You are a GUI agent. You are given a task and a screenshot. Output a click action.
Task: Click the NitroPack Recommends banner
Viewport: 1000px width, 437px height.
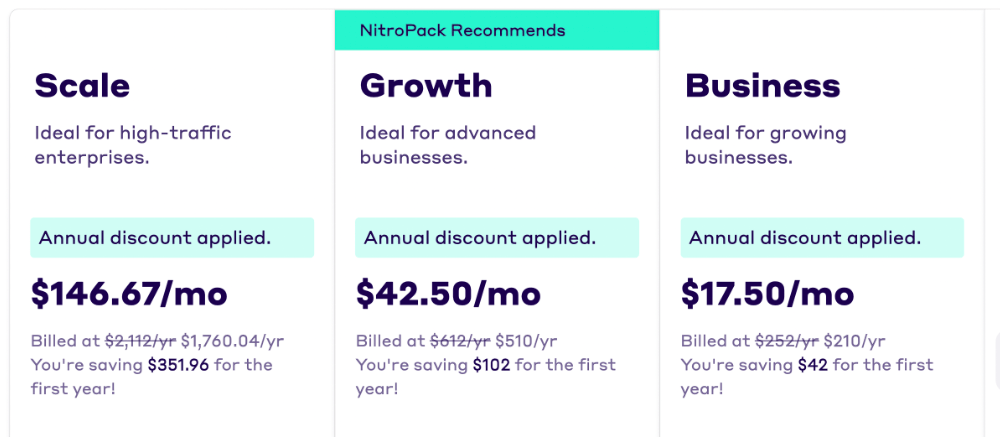pyautogui.click(x=496, y=30)
